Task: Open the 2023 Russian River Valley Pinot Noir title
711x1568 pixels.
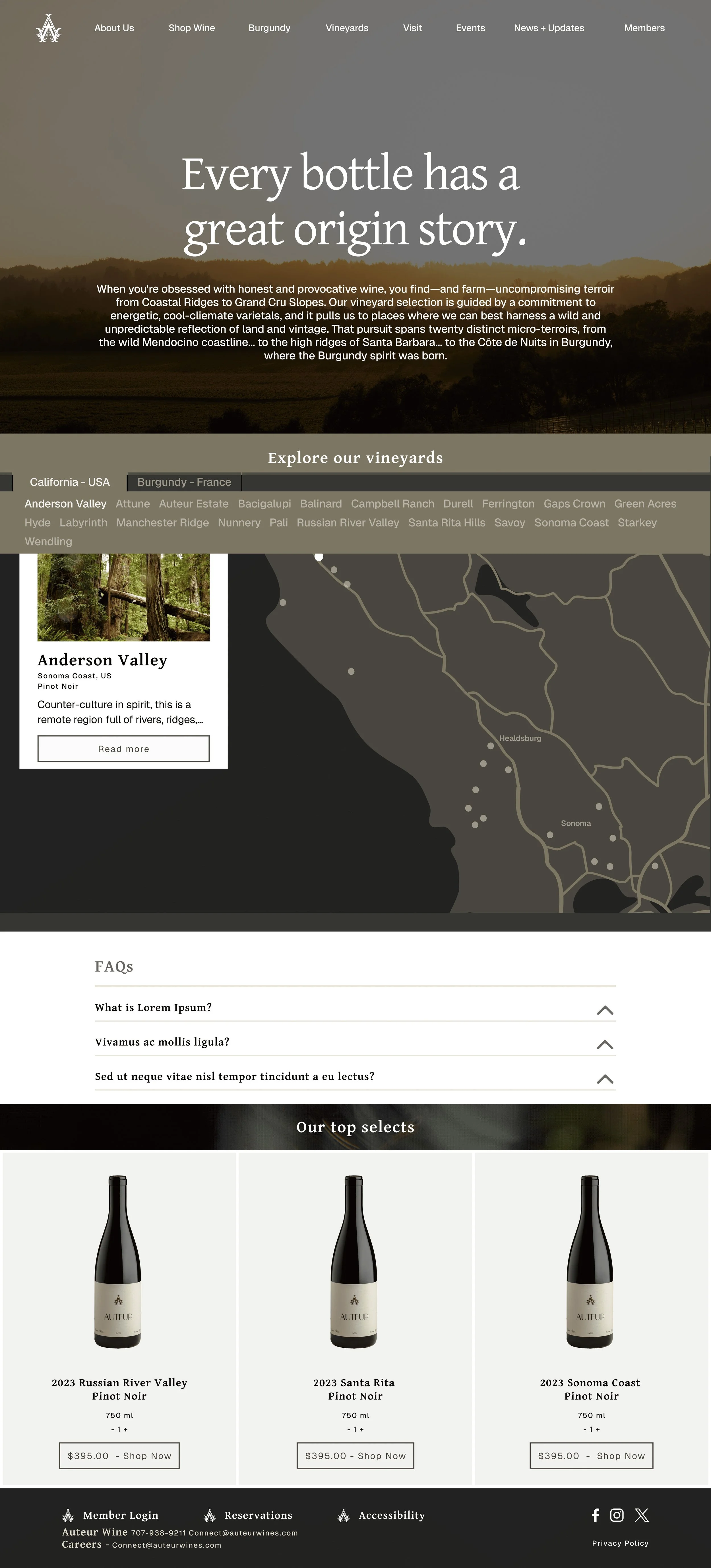Action: 119,1389
